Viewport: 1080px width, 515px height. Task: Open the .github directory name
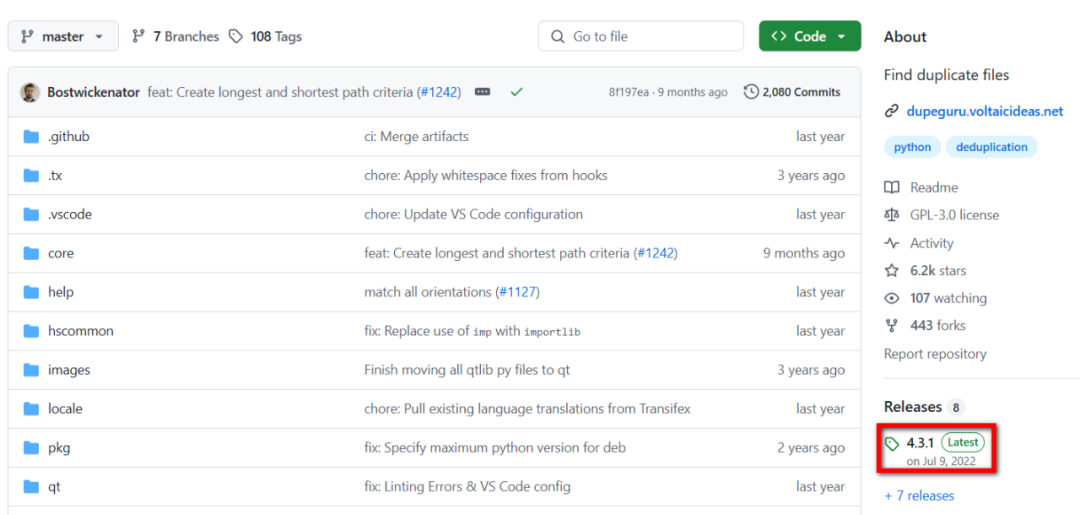coord(69,136)
